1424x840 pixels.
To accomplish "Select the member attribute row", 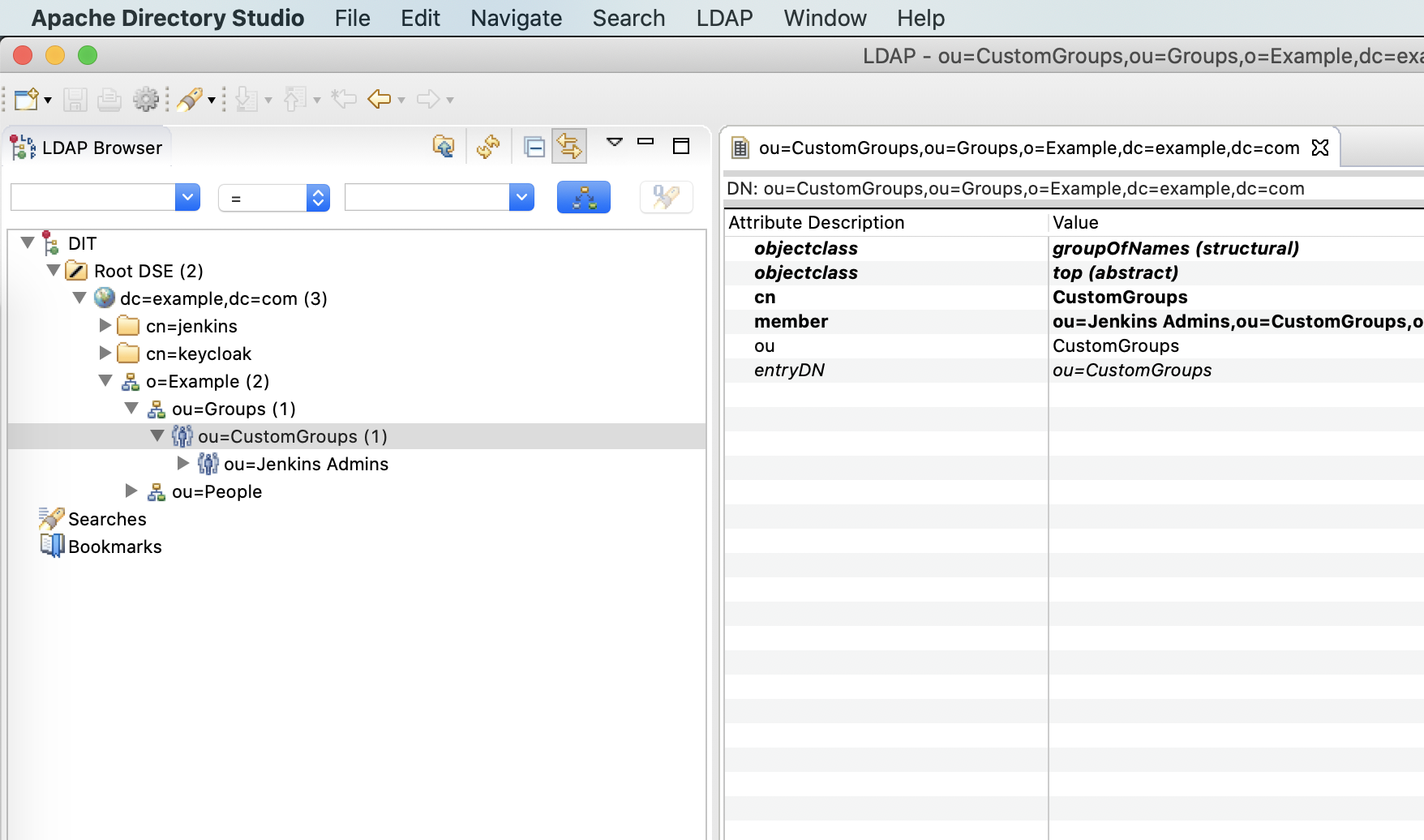I will (791, 321).
